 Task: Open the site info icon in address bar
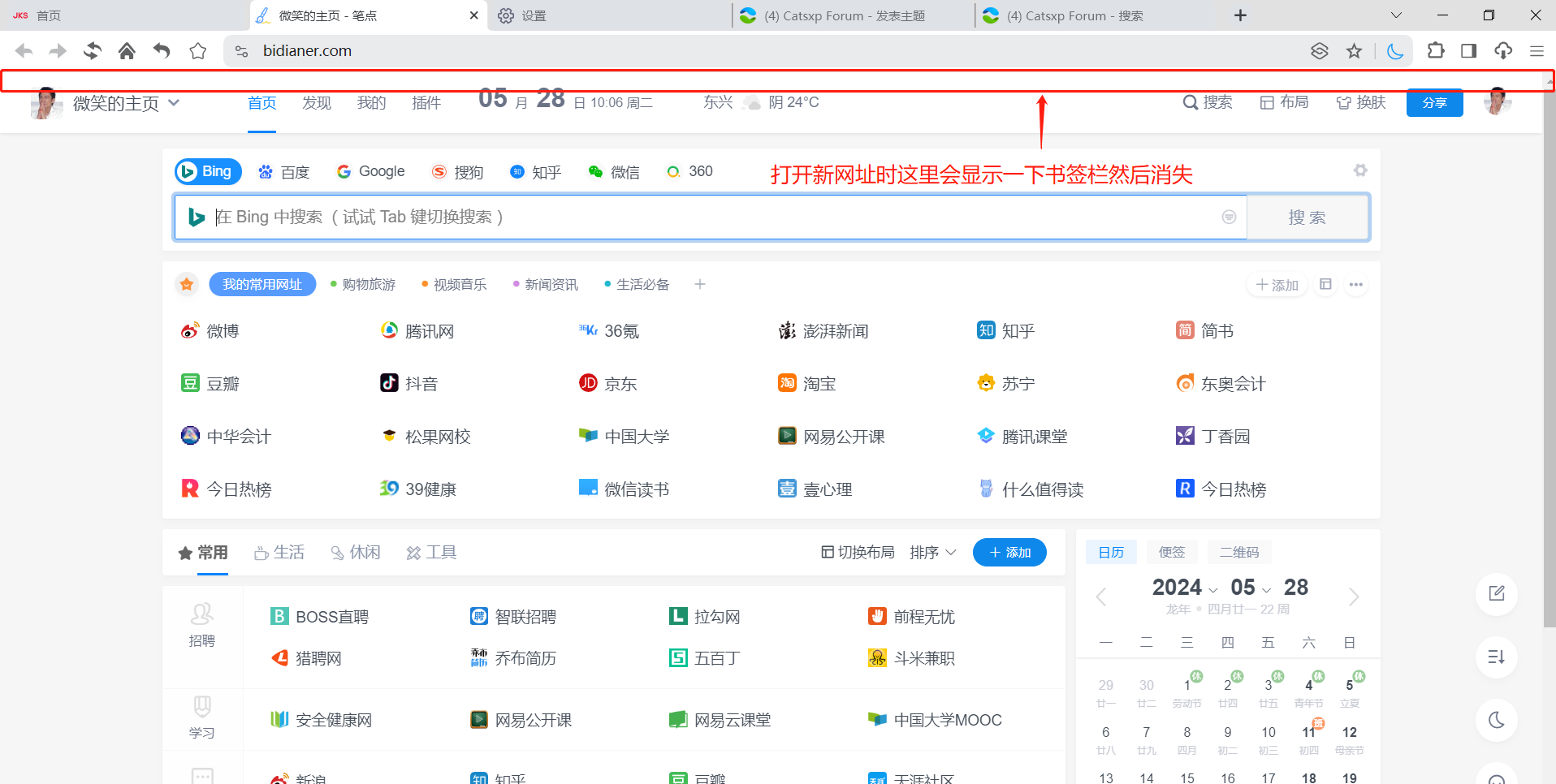click(x=241, y=51)
